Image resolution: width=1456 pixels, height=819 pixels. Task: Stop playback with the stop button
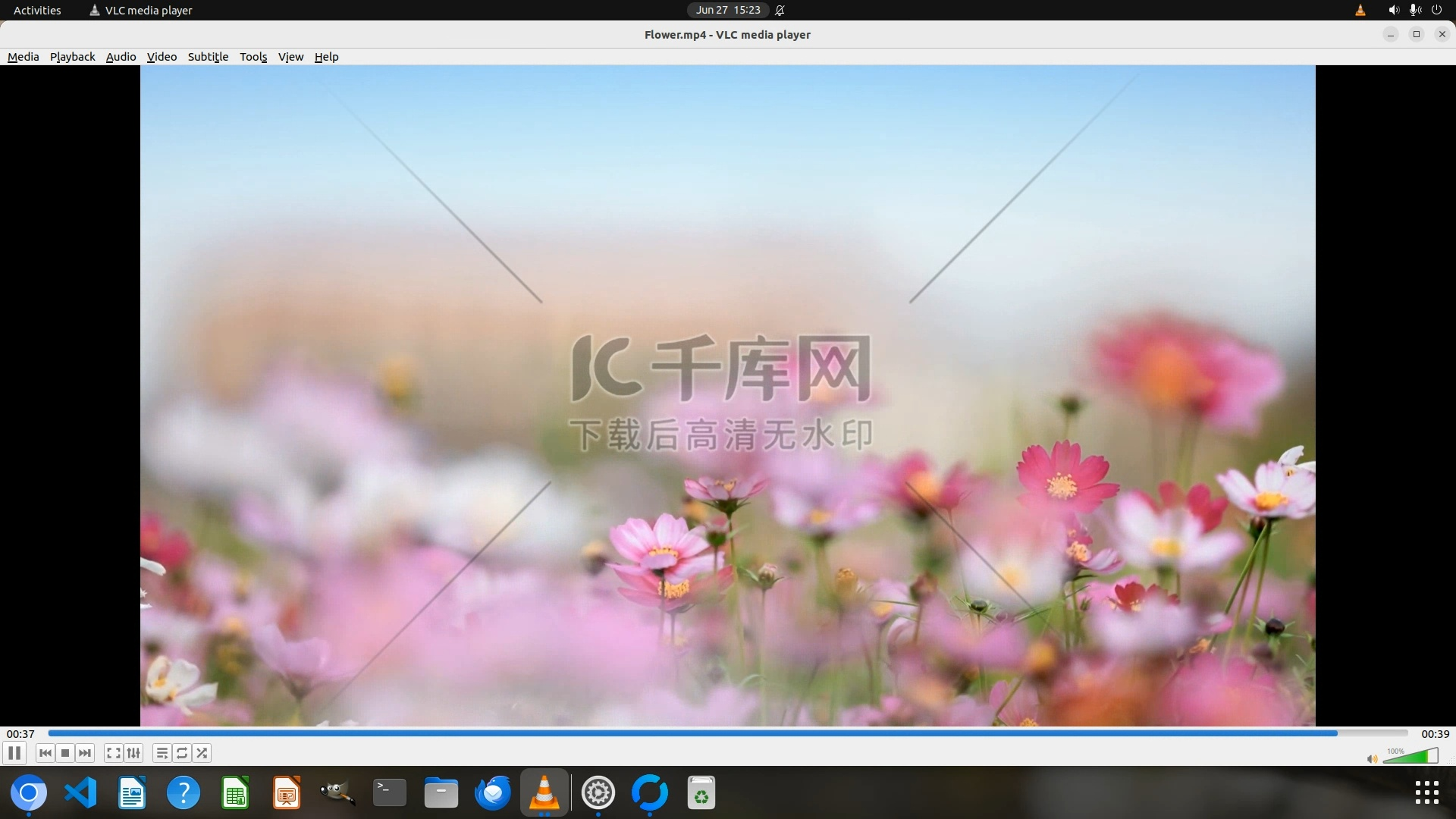[65, 753]
